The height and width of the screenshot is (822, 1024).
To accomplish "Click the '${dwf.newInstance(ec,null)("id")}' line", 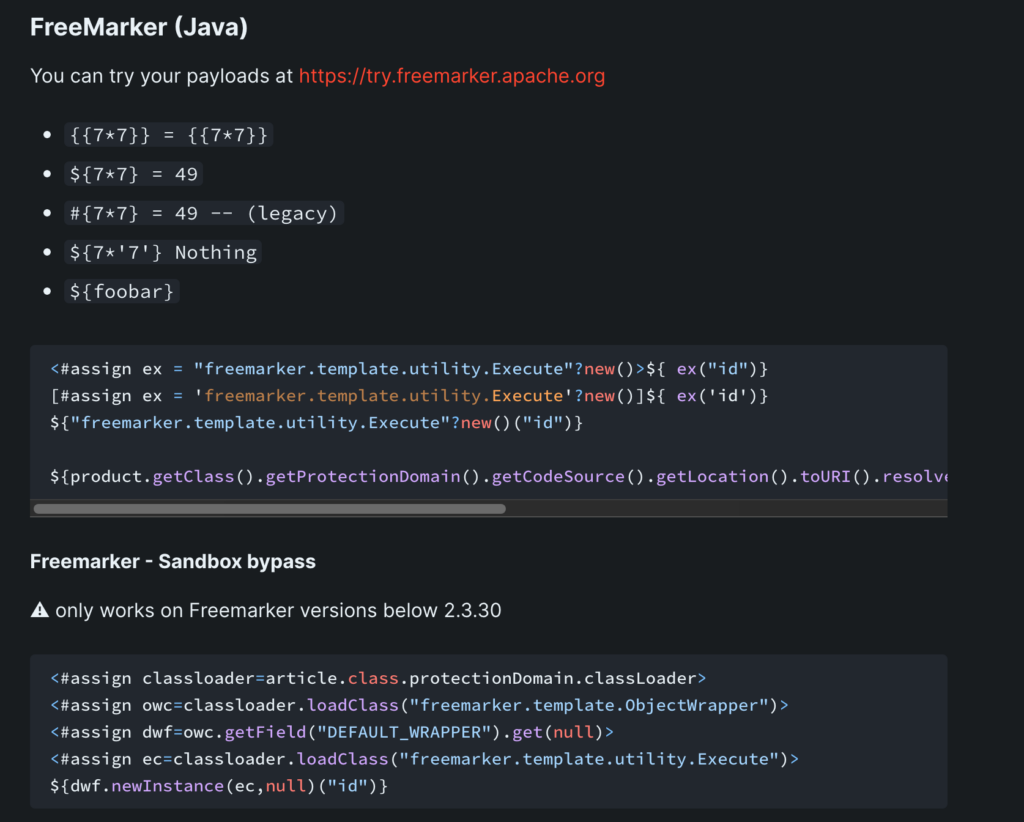I will 219,786.
